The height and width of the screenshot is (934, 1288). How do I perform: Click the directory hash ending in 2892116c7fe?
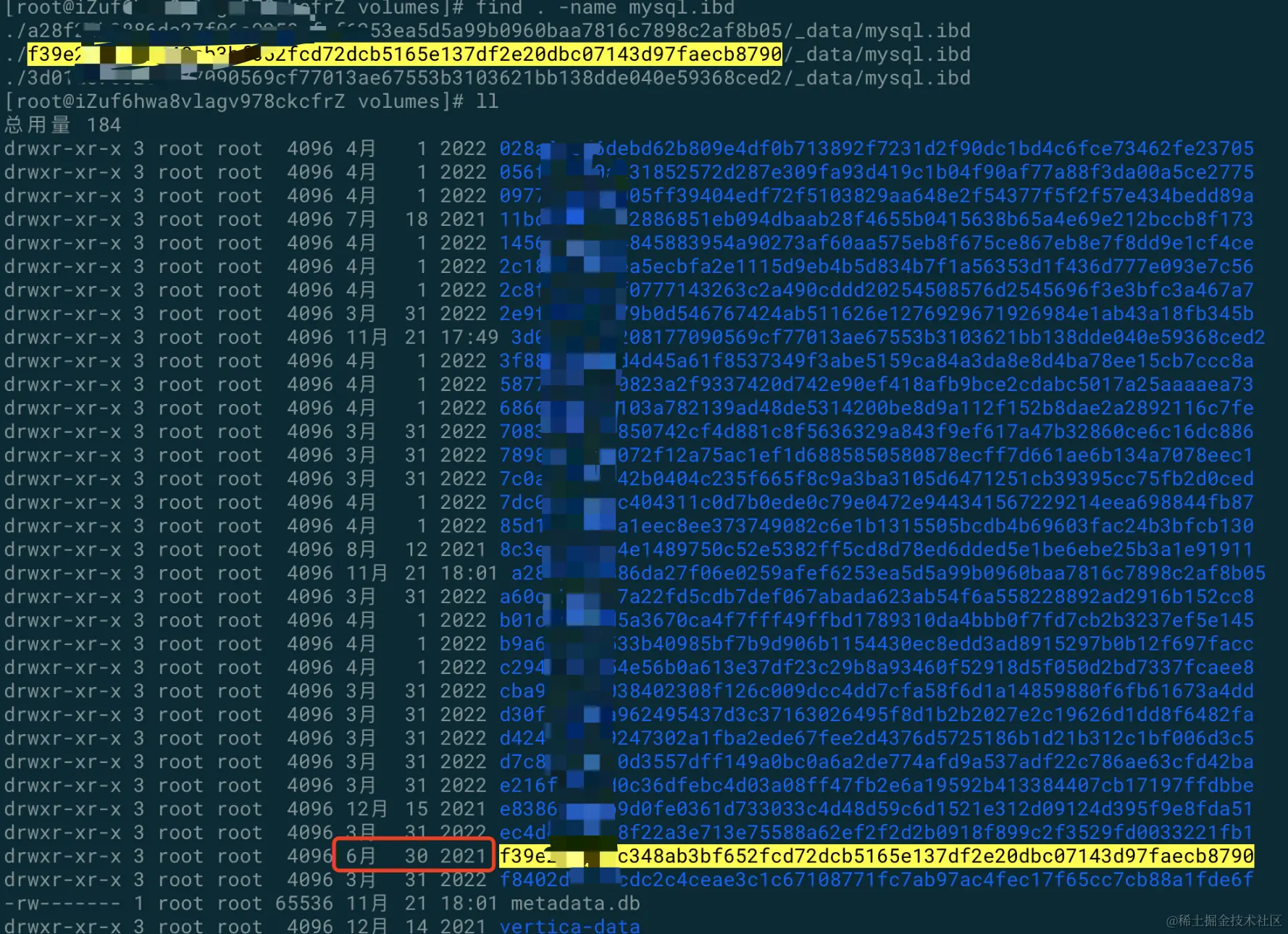pyautogui.click(x=877, y=408)
